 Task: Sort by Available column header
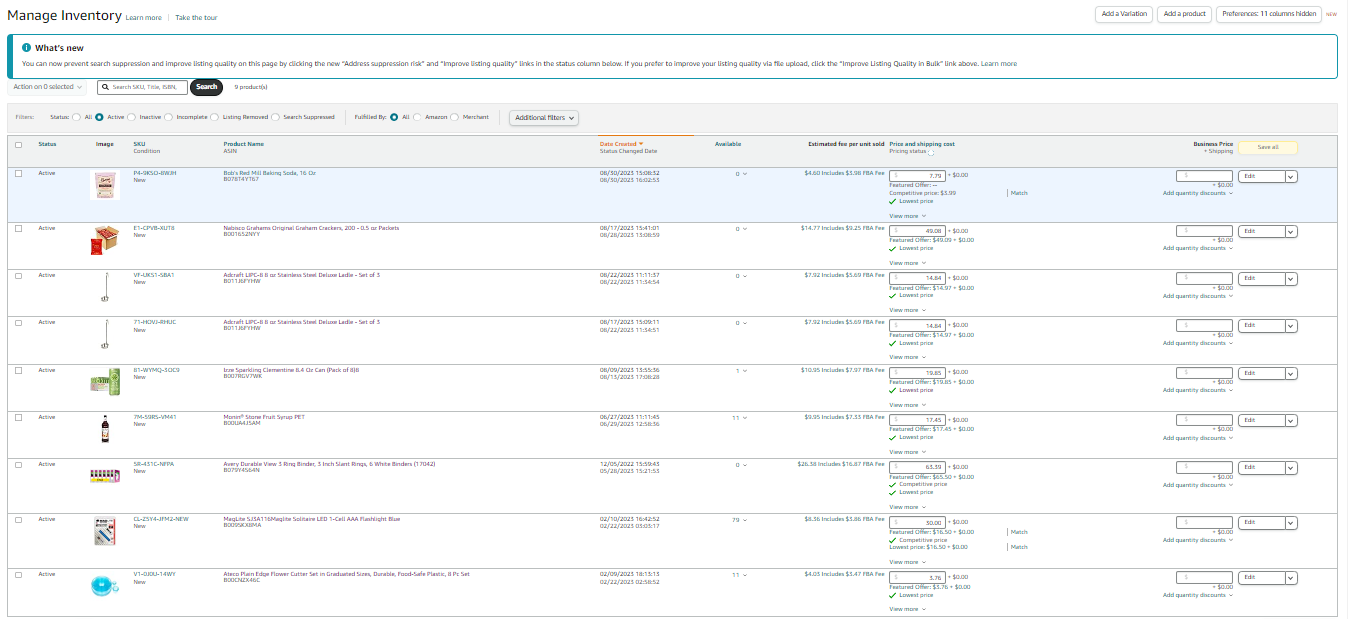(728, 144)
